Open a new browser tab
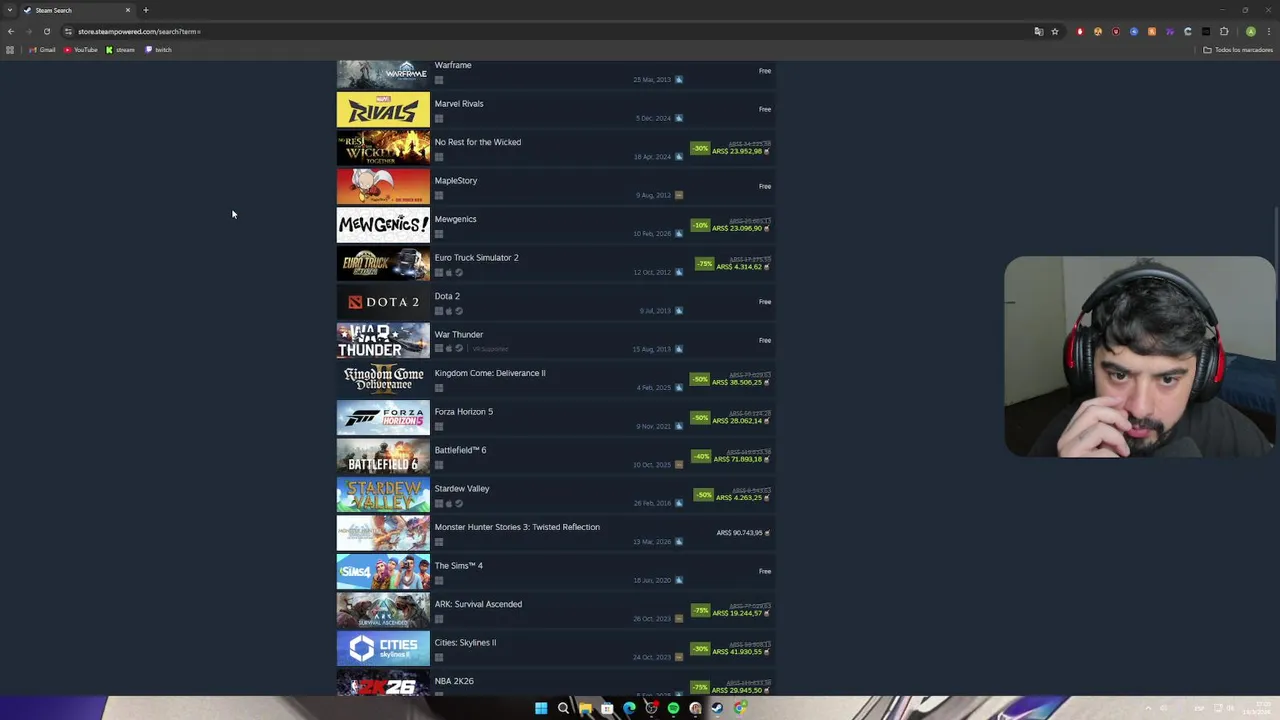The width and height of the screenshot is (1280, 720). coord(146,10)
